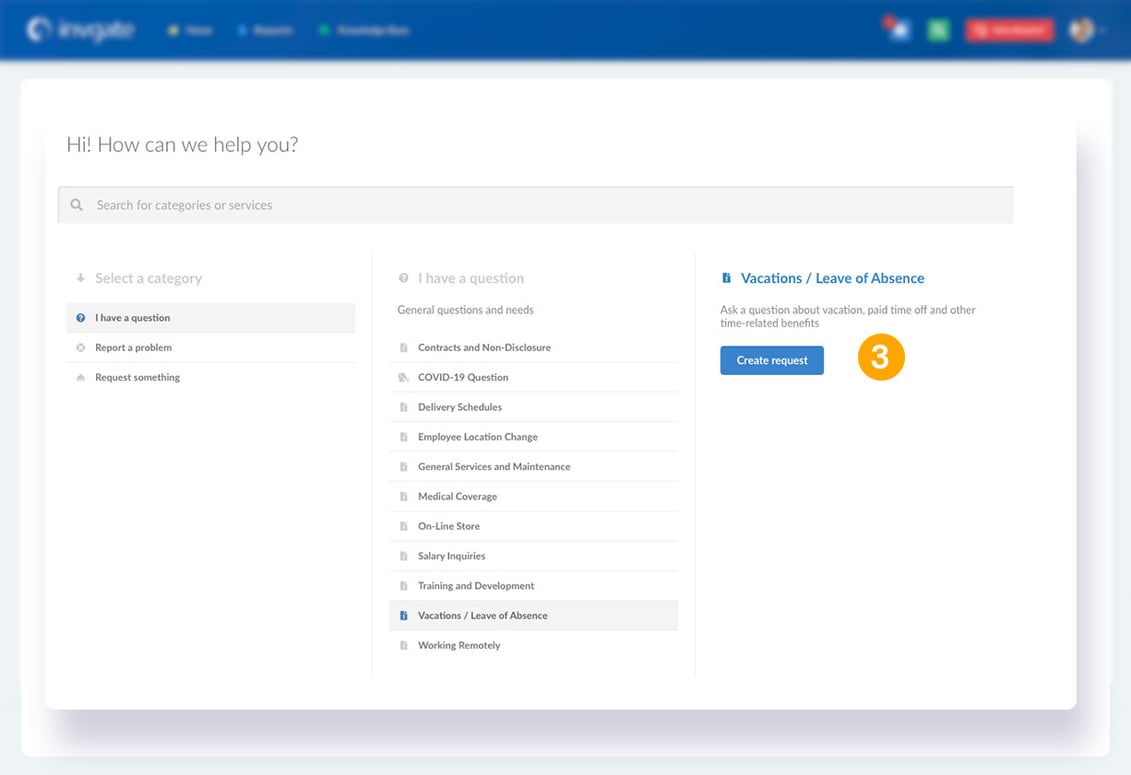Select the Working Remotely service
1131x775 pixels.
coord(459,645)
